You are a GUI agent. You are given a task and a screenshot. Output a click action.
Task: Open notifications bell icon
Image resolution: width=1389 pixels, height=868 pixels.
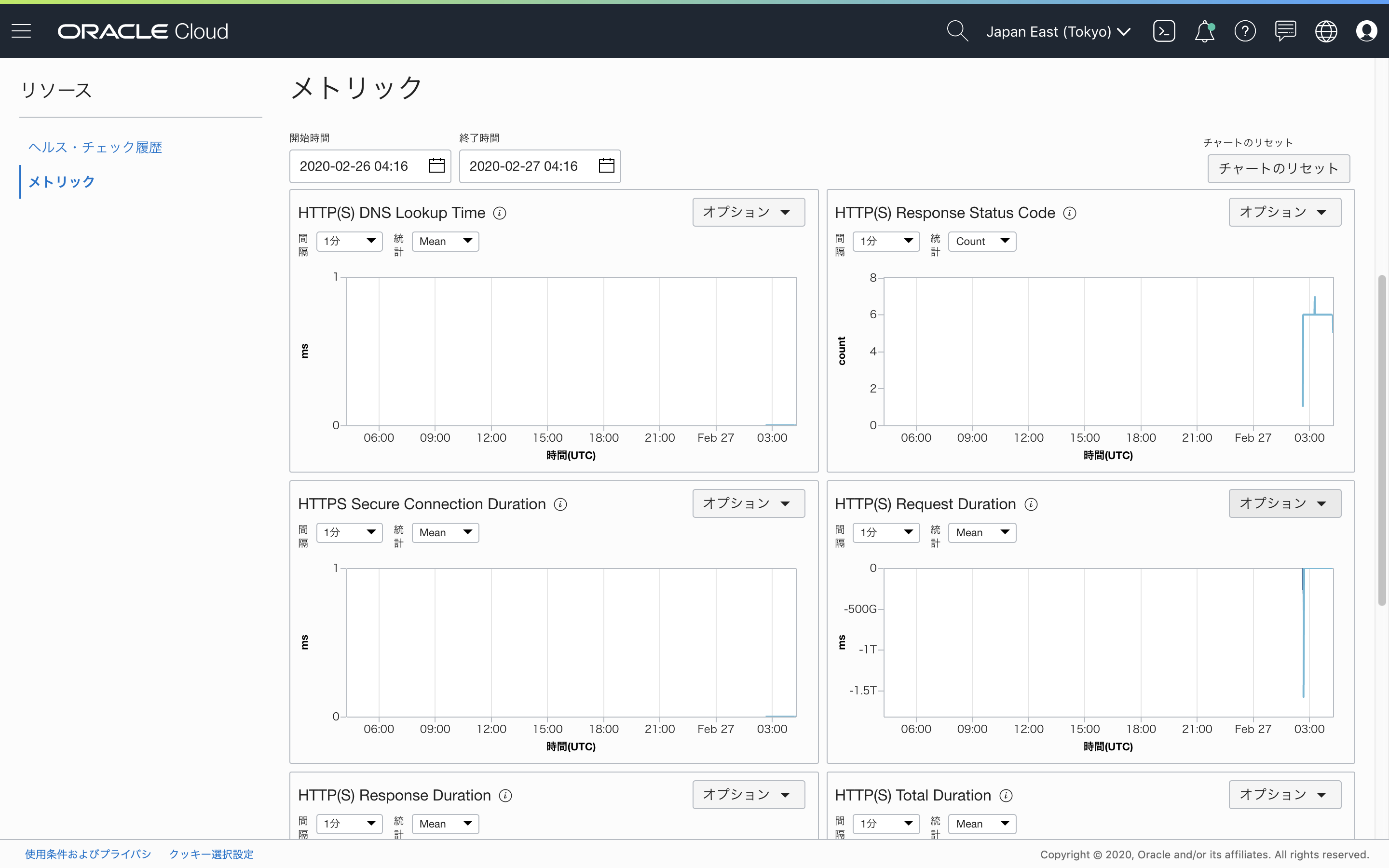(1205, 31)
